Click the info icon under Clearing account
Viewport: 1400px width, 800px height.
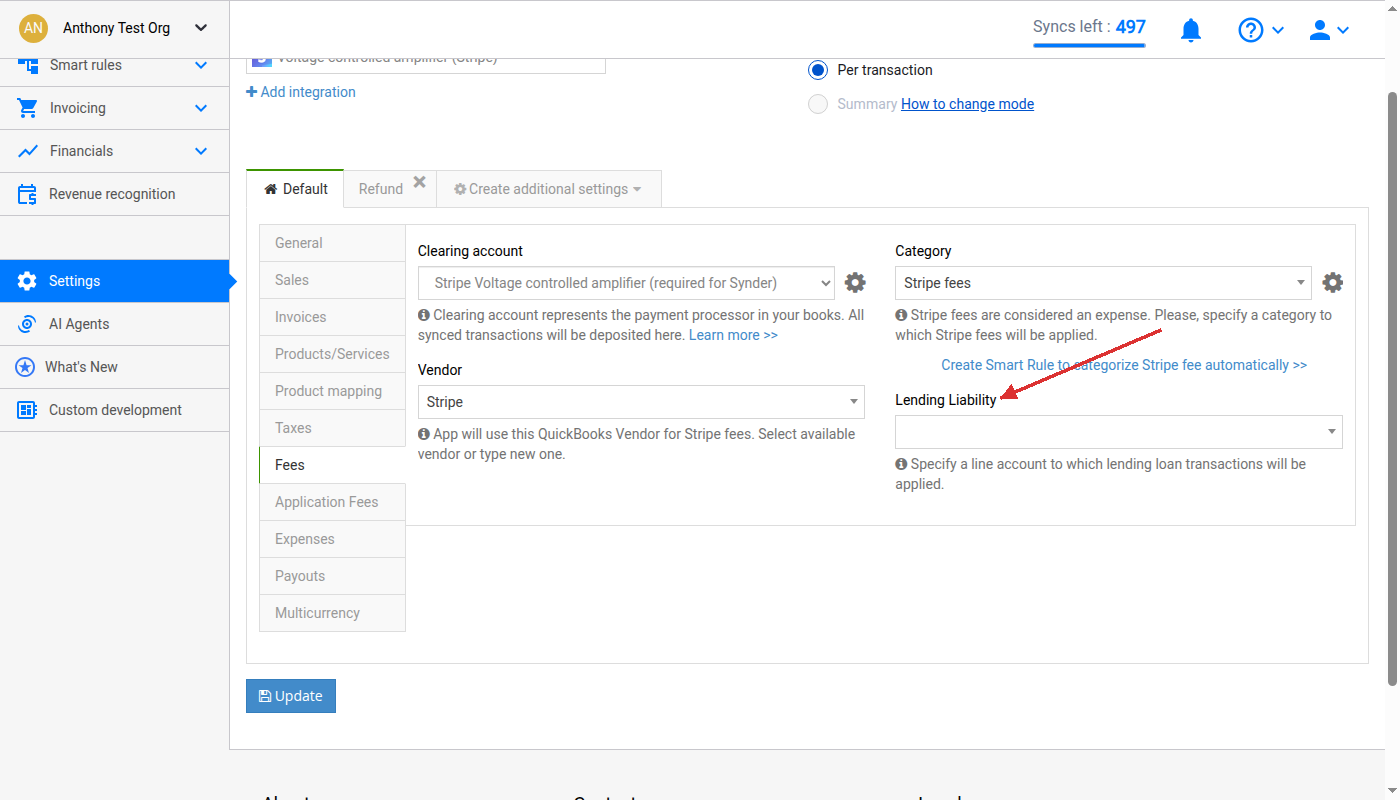click(424, 315)
